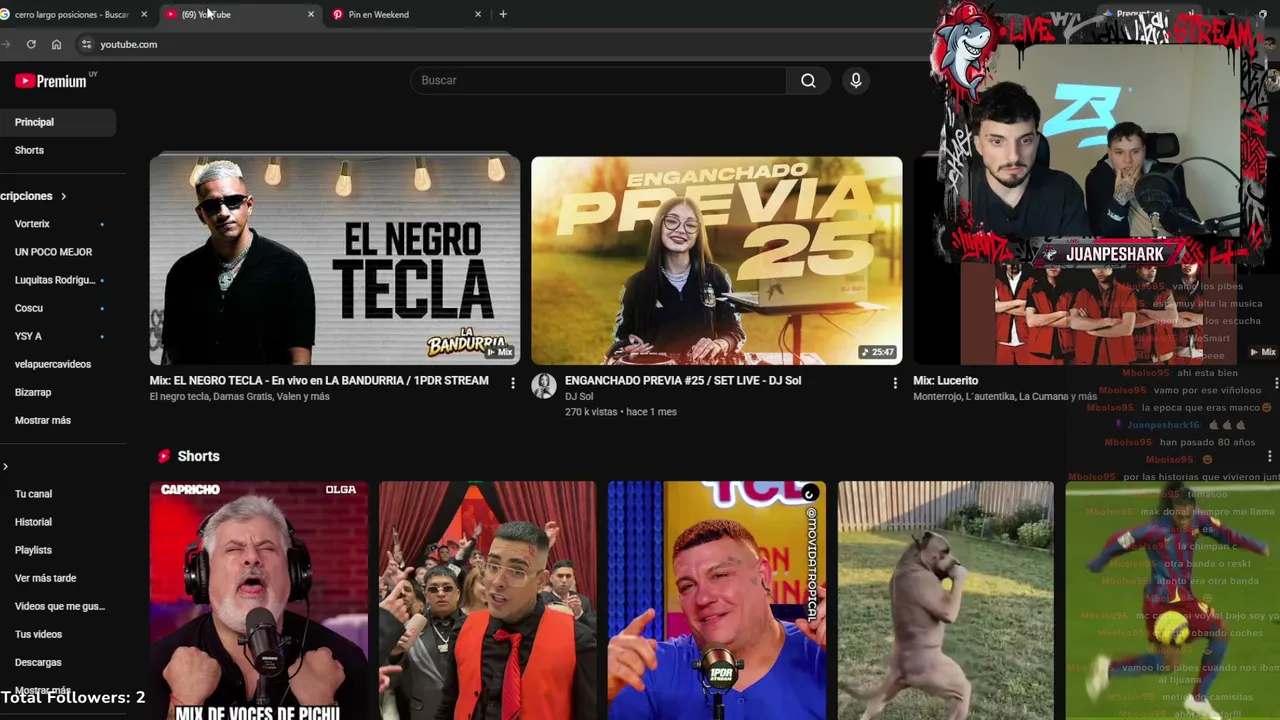The width and height of the screenshot is (1280, 720).
Task: Click the Buscar search field
Action: (x=598, y=80)
